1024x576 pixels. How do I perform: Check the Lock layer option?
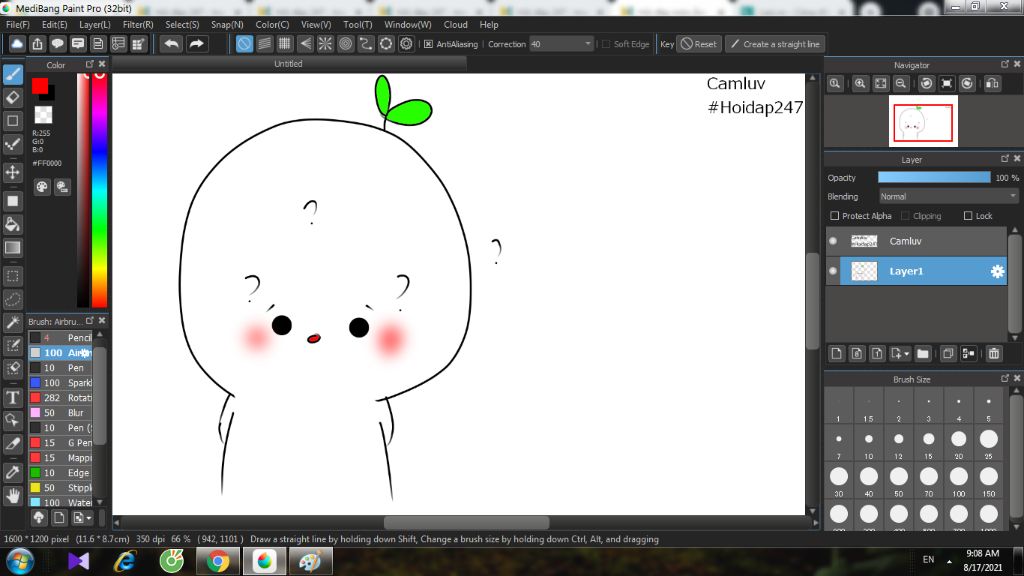pyautogui.click(x=968, y=216)
